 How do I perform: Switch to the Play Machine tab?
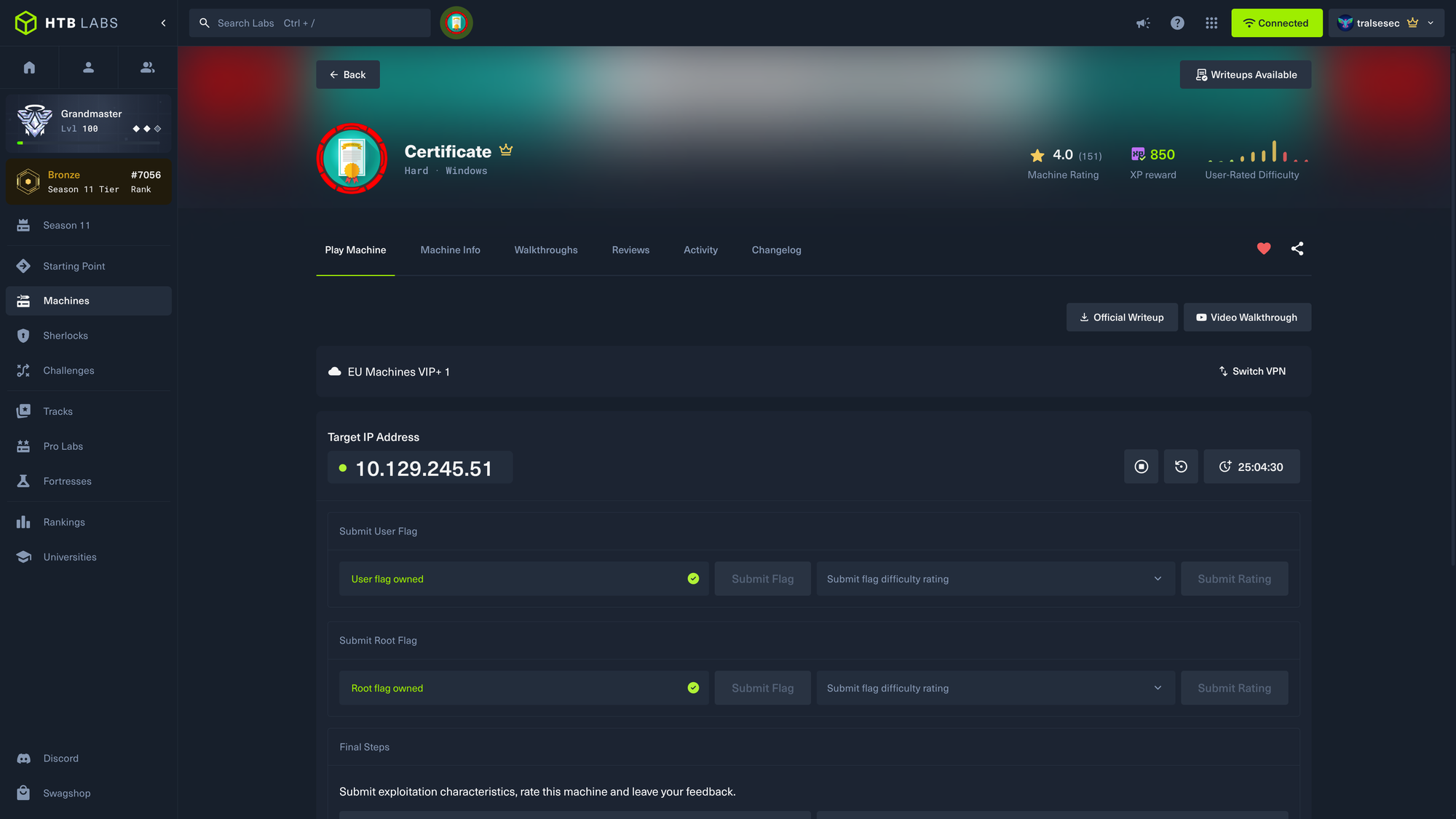pyautogui.click(x=355, y=250)
